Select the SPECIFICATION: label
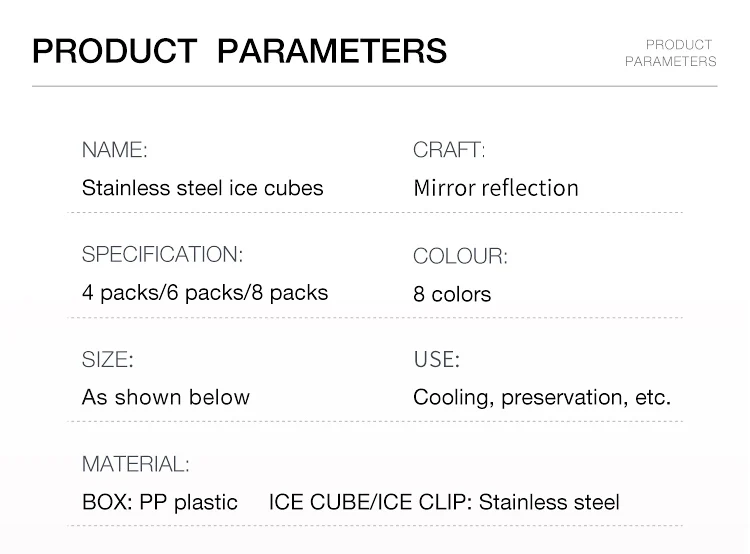 point(163,255)
